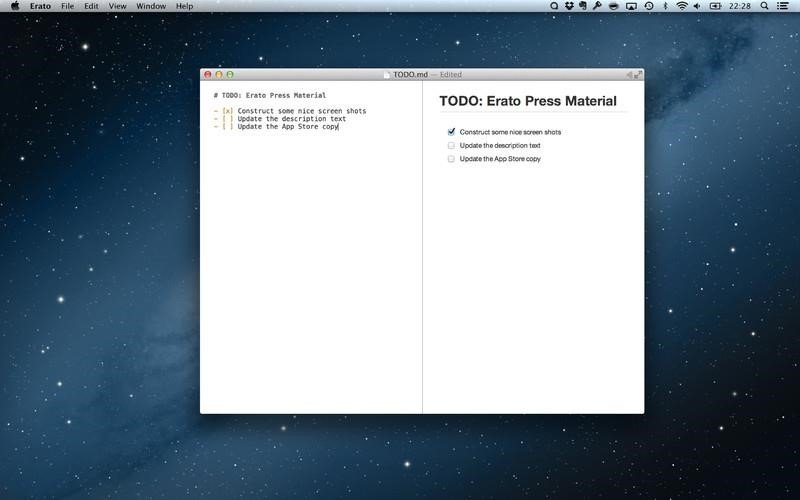Screen dimensions: 800x500
Task: Click the TODO.md window title
Action: [410, 74]
